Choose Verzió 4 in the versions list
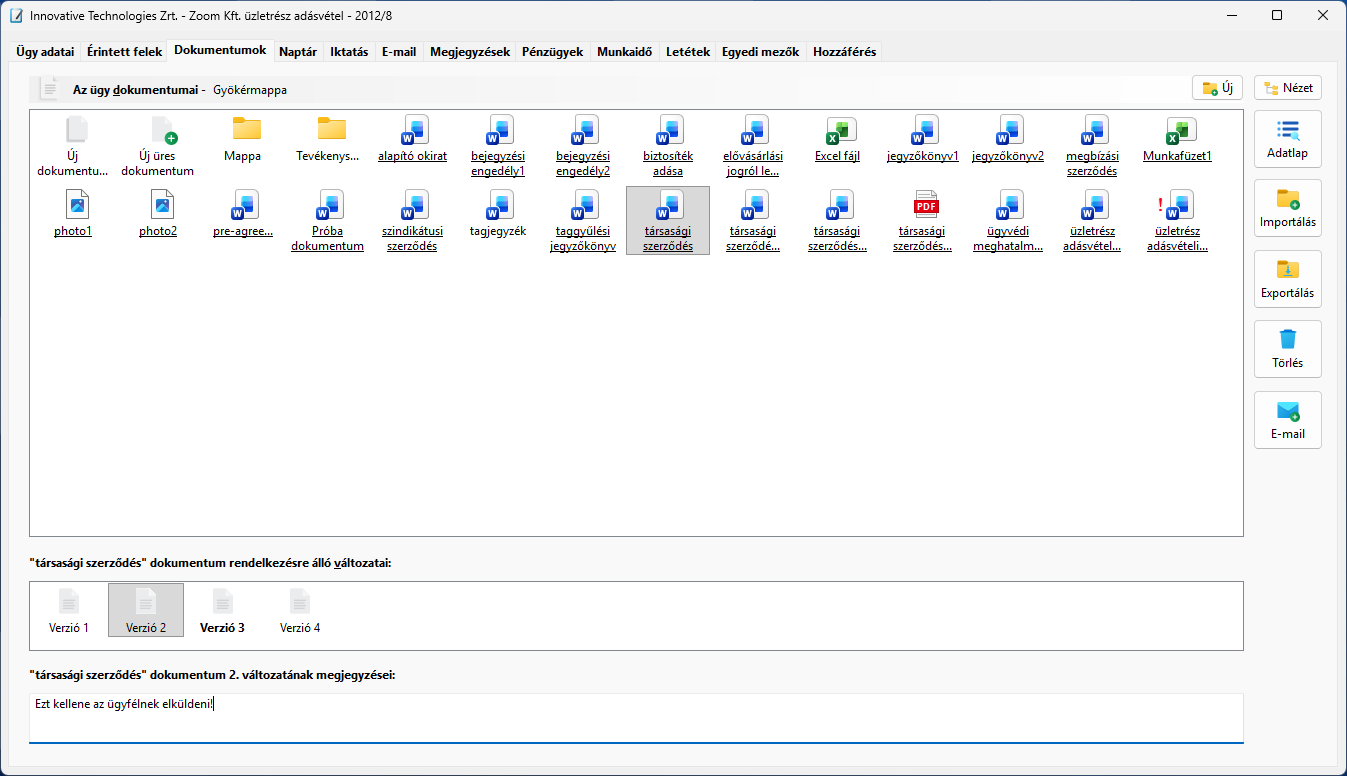This screenshot has height=776, width=1347. pyautogui.click(x=300, y=611)
